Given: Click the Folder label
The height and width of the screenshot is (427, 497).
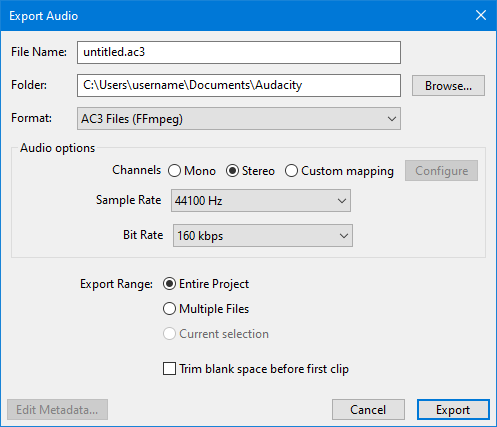Looking at the screenshot, I should 29,85.
